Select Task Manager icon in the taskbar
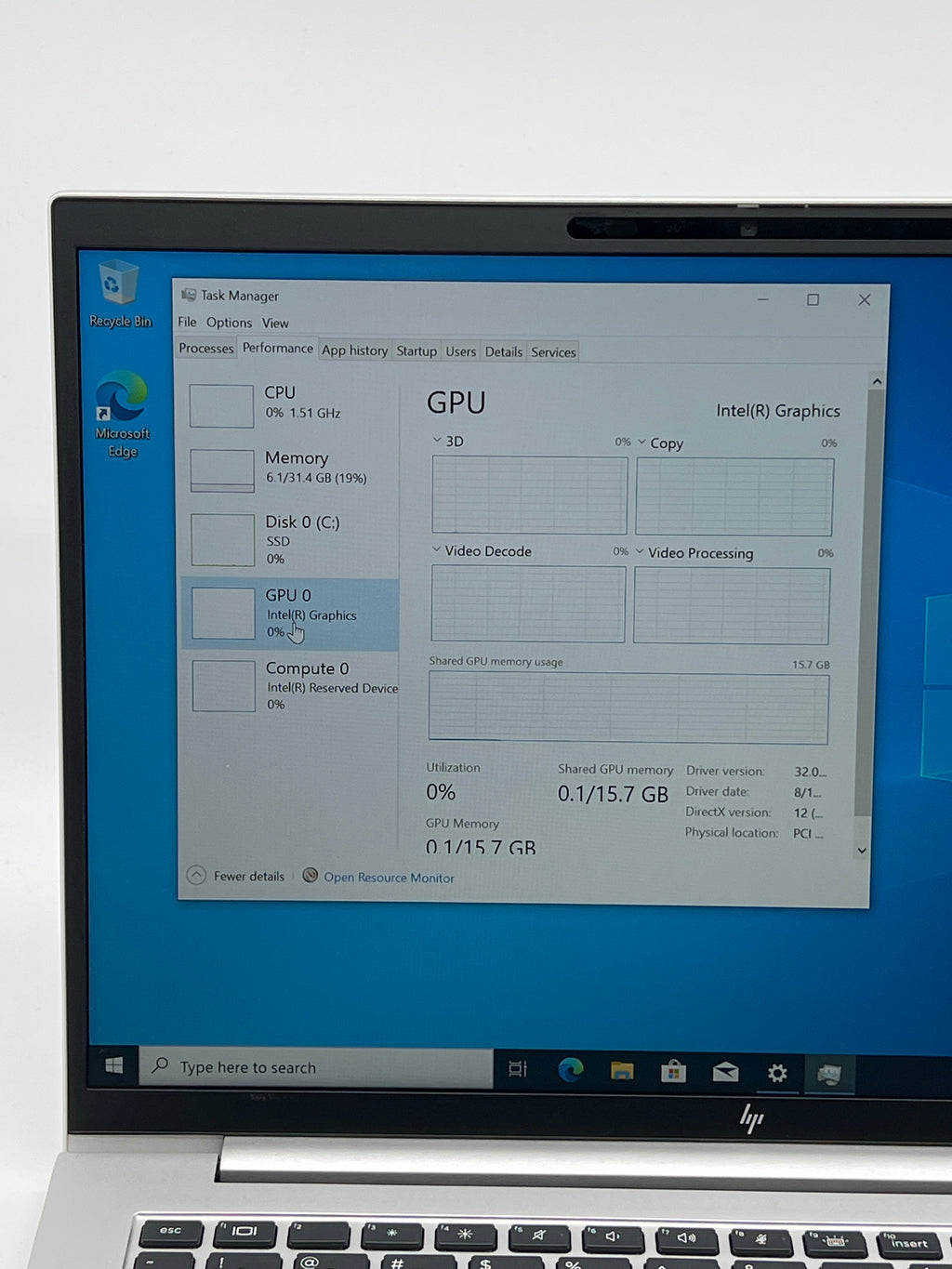Screen dimensions: 952x1269 click(828, 1075)
